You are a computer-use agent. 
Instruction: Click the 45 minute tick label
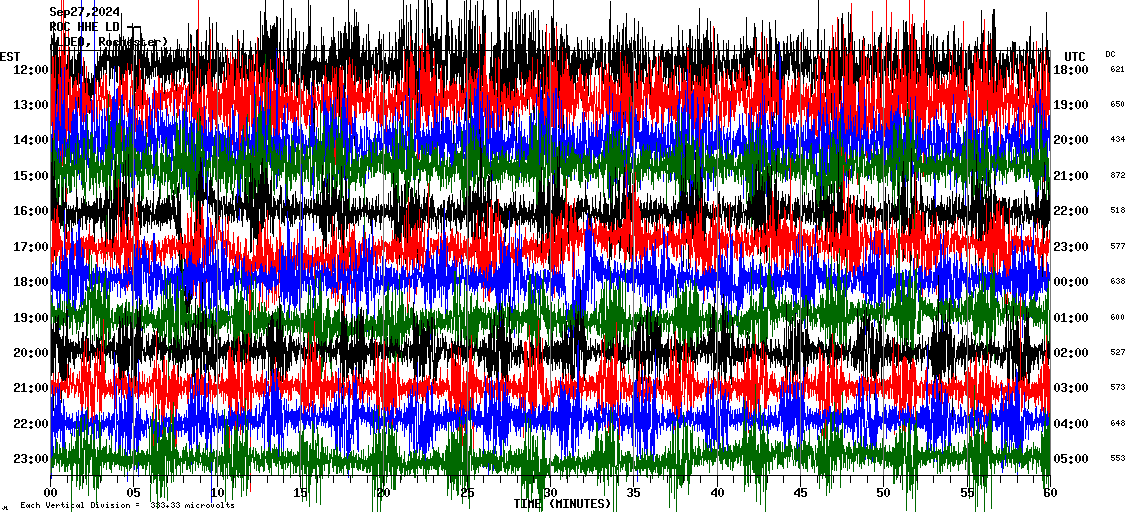tap(800, 493)
